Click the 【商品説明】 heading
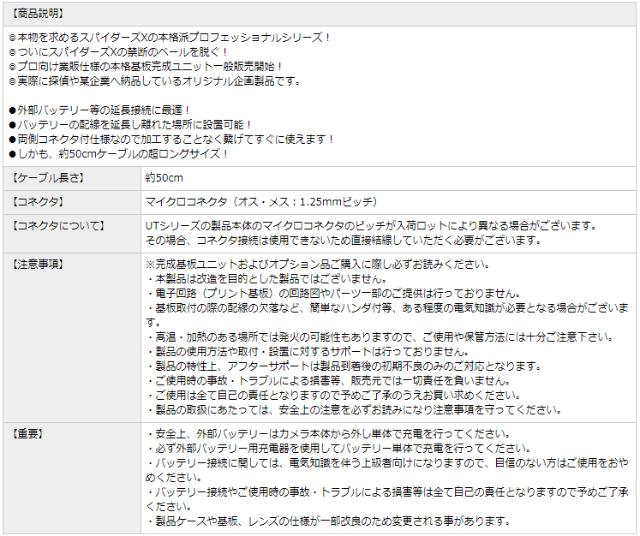Viewport: 640px width, 536px height. point(36,15)
